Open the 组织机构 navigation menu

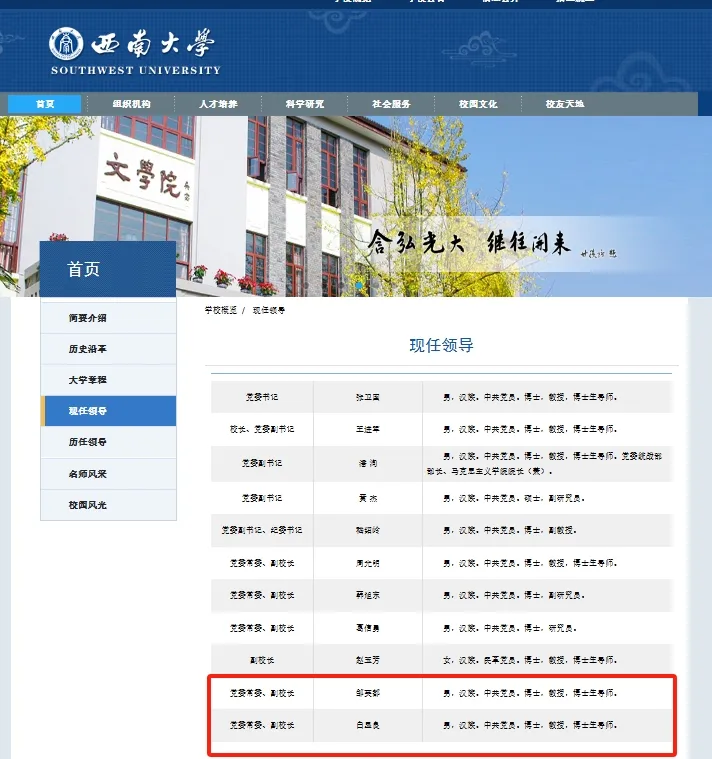coord(131,104)
